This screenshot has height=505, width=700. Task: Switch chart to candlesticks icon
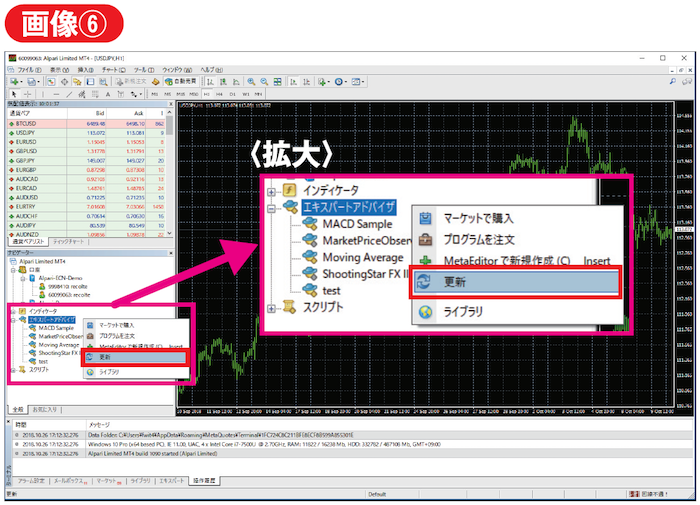point(223,82)
